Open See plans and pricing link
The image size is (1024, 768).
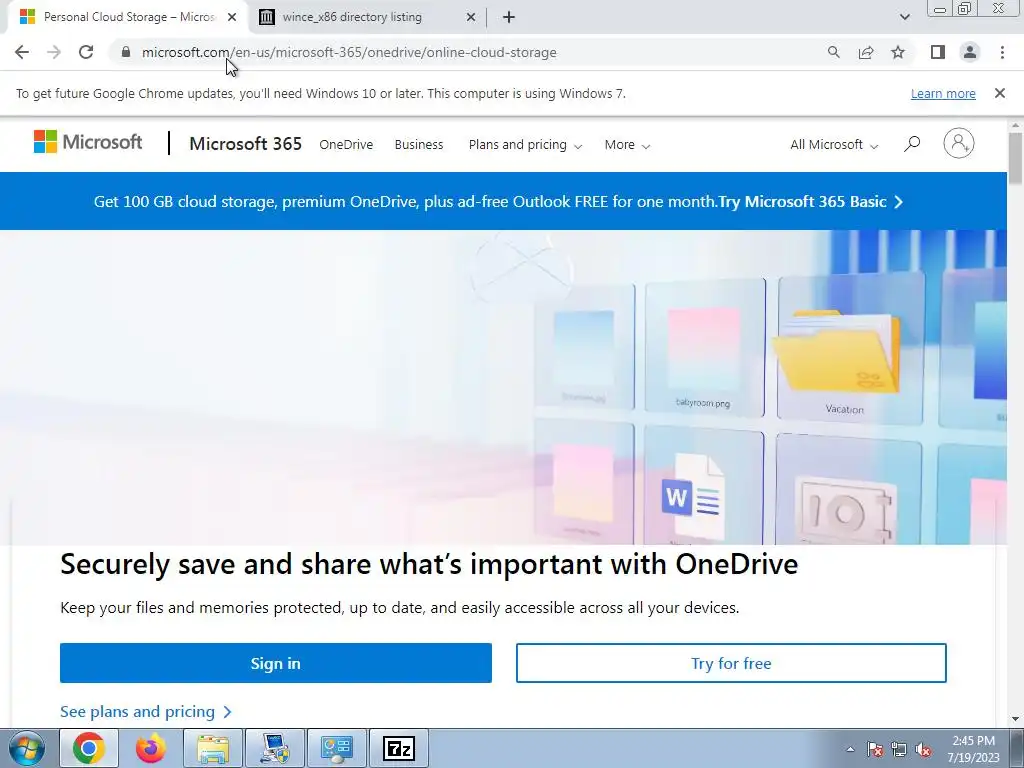tap(146, 711)
